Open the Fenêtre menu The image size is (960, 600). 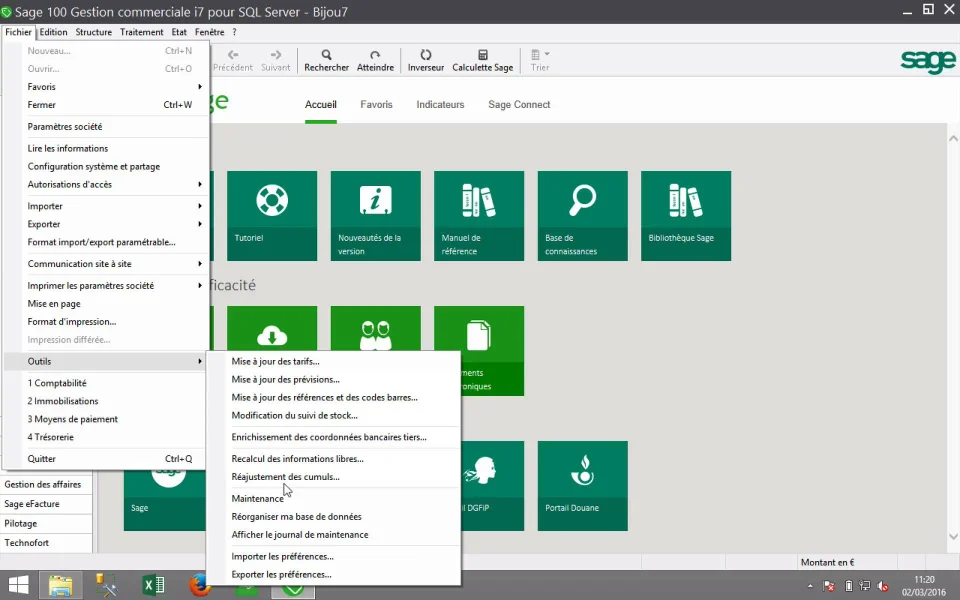(209, 32)
